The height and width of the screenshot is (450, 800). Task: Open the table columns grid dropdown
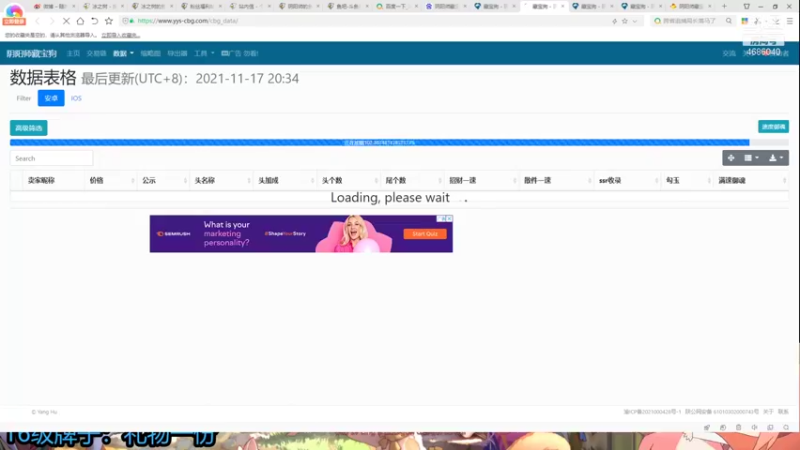point(751,158)
